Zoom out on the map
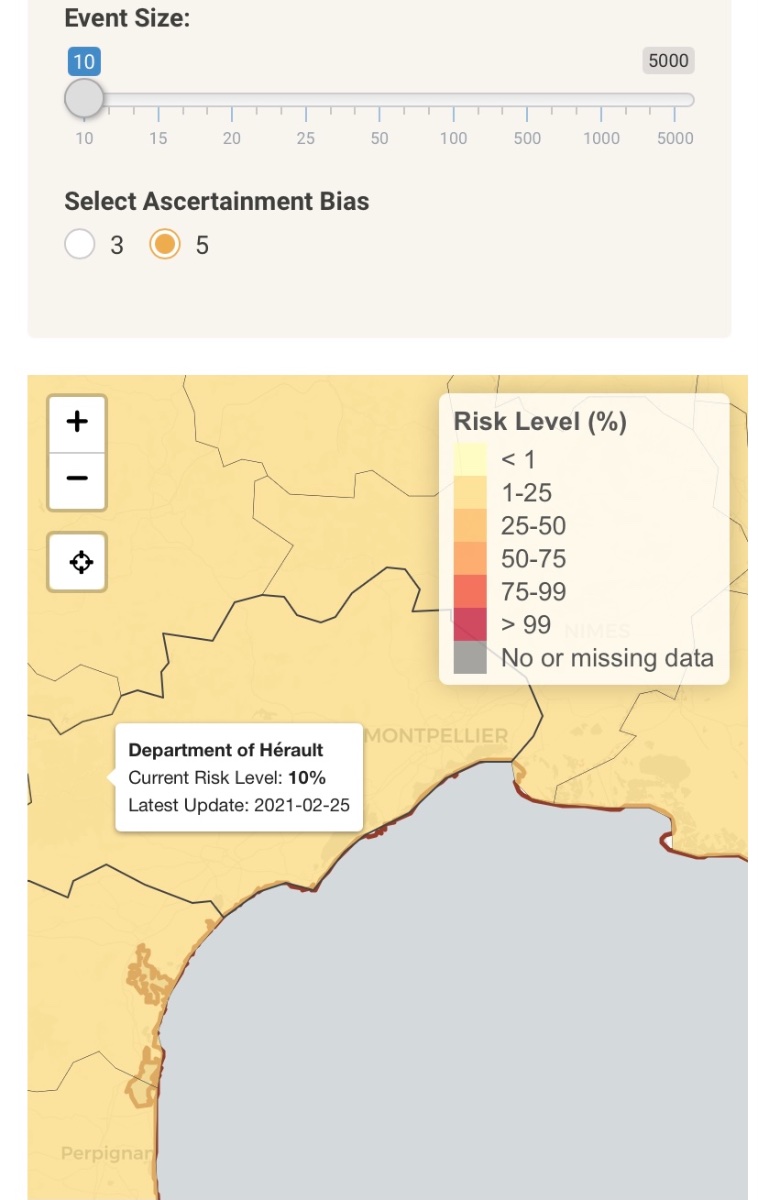Image resolution: width=758 pixels, height=1200 pixels. 77,479
